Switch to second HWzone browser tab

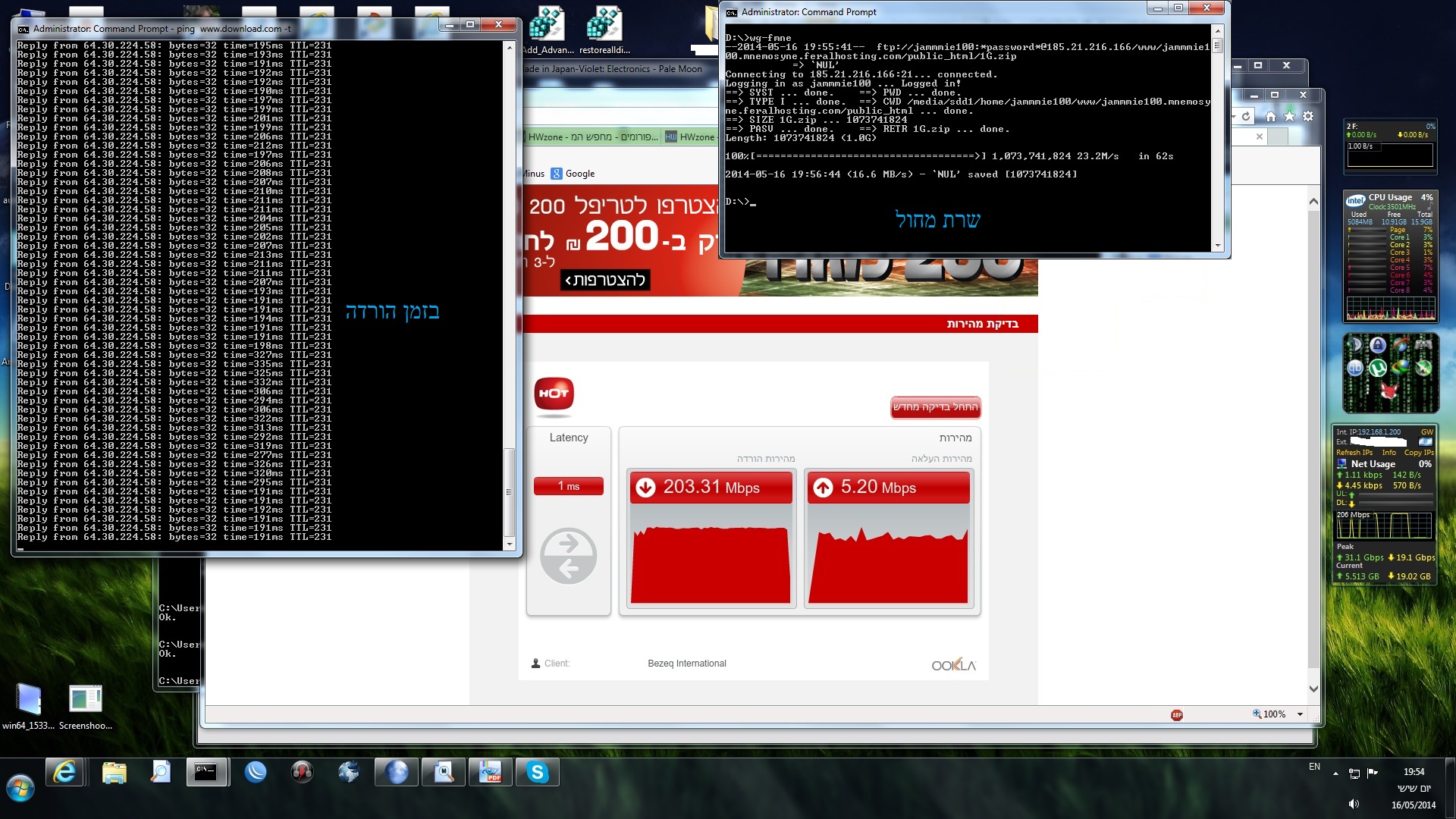click(690, 136)
